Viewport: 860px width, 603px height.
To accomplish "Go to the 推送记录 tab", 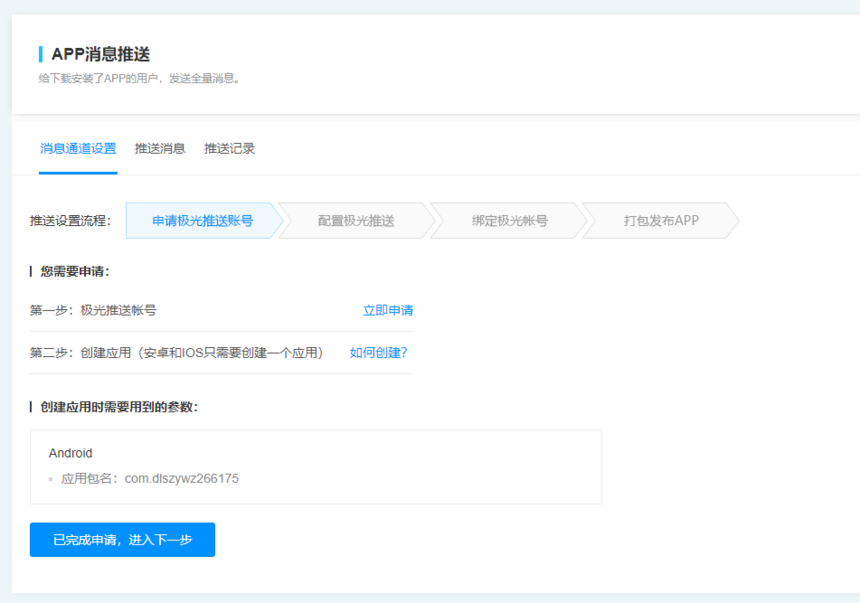I will click(x=230, y=149).
